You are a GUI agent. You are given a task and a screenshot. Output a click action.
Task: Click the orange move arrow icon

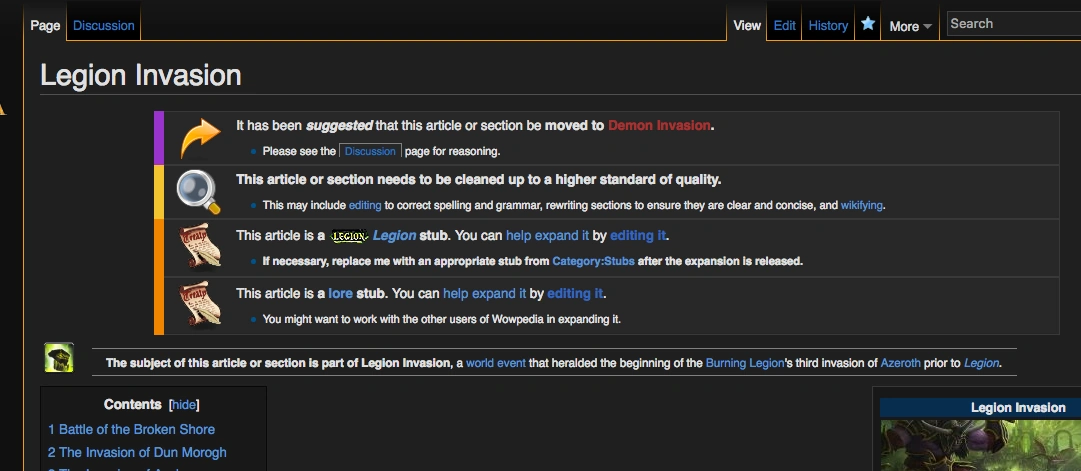(x=200, y=138)
